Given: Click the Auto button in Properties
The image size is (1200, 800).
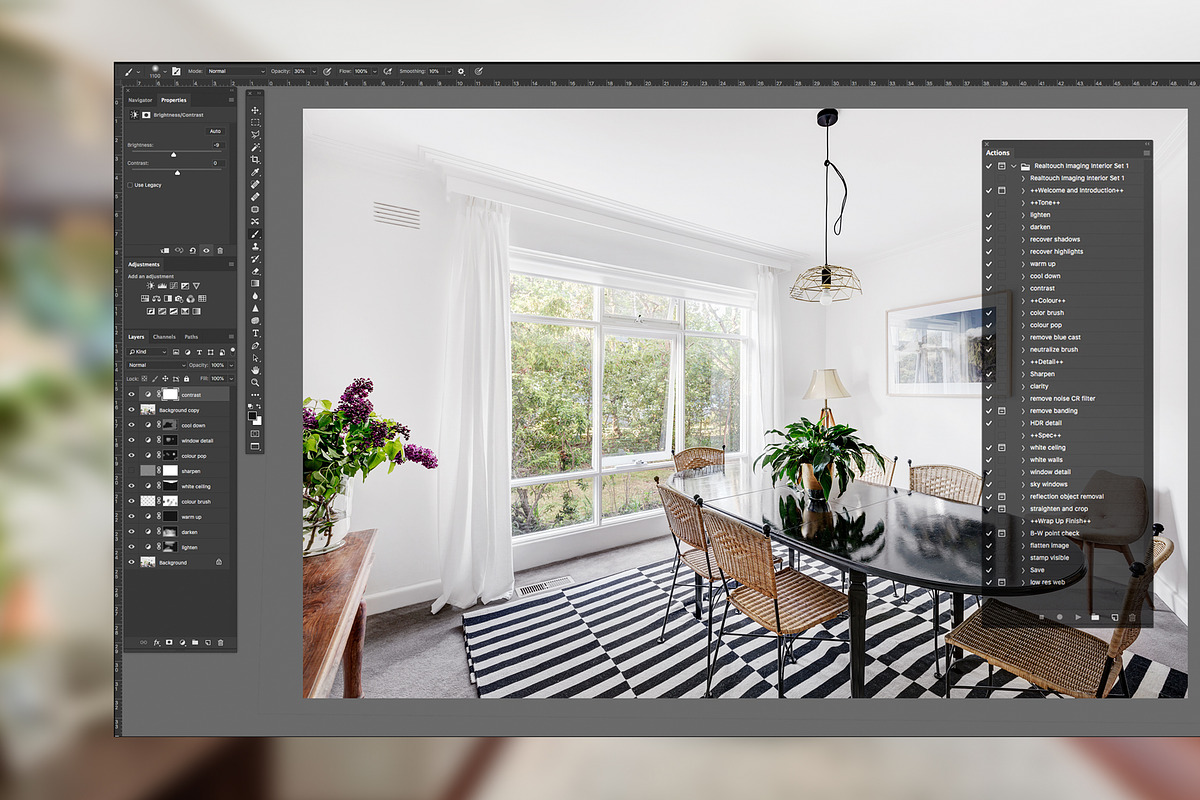Looking at the screenshot, I should point(215,131).
